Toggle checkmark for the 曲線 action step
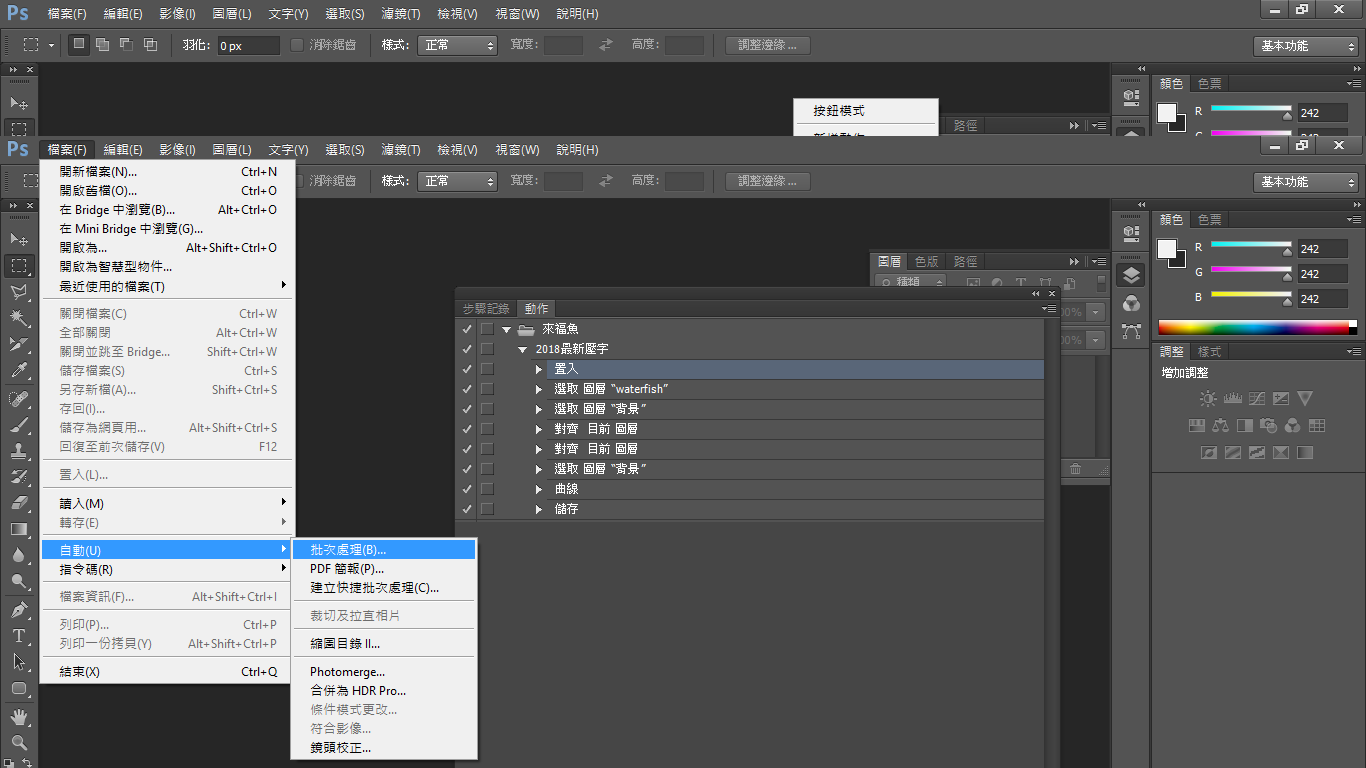The image size is (1366, 768). point(466,489)
